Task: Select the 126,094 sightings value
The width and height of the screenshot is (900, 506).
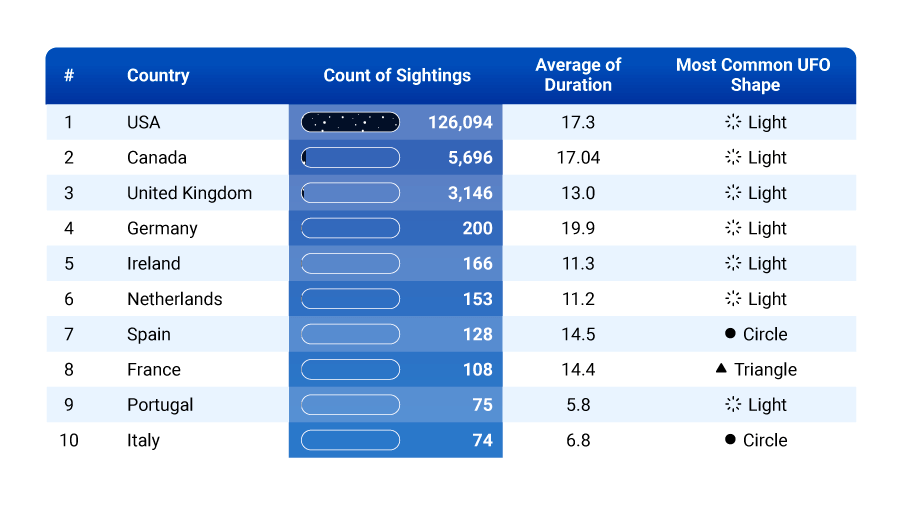Action: (x=460, y=122)
